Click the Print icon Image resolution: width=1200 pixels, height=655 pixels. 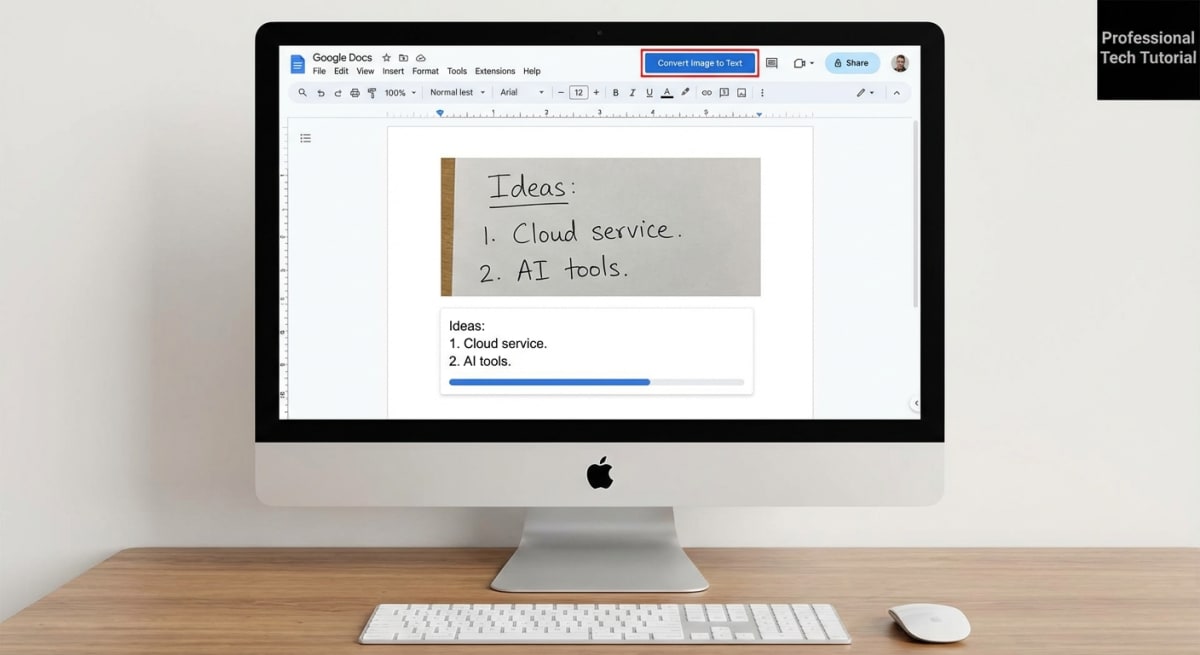pos(355,92)
